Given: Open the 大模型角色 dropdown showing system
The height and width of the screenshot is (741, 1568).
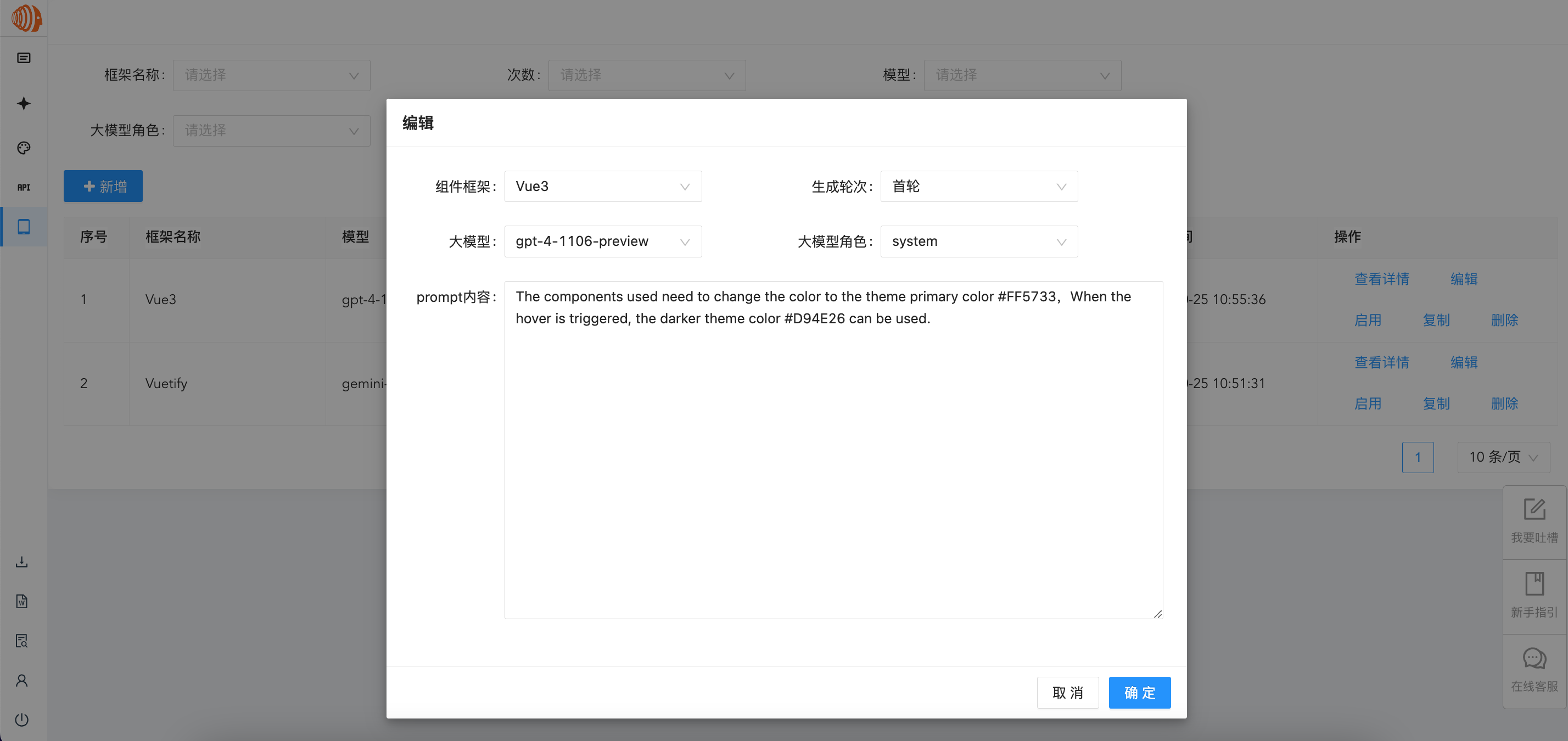Looking at the screenshot, I should [979, 241].
